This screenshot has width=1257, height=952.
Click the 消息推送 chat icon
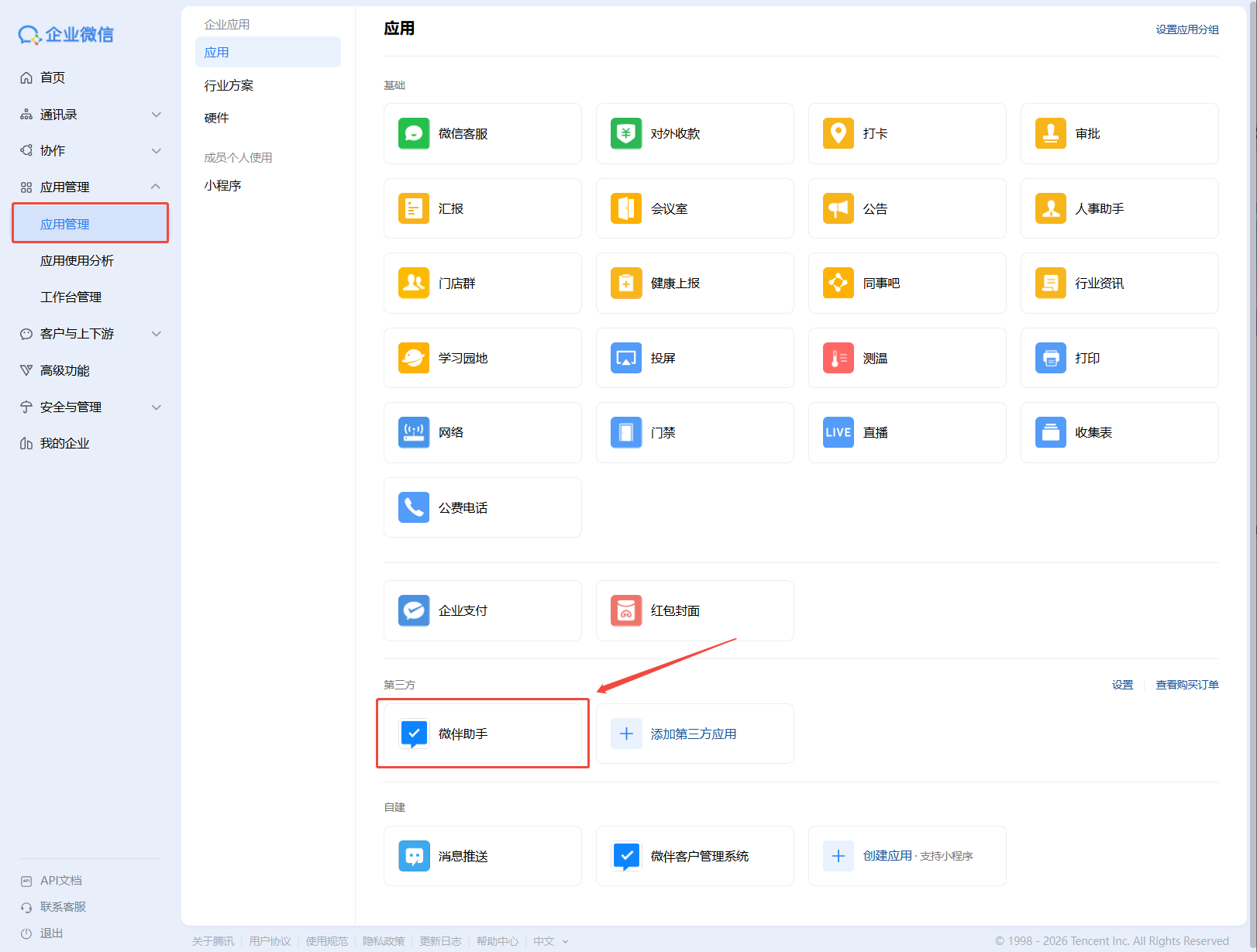tap(414, 856)
